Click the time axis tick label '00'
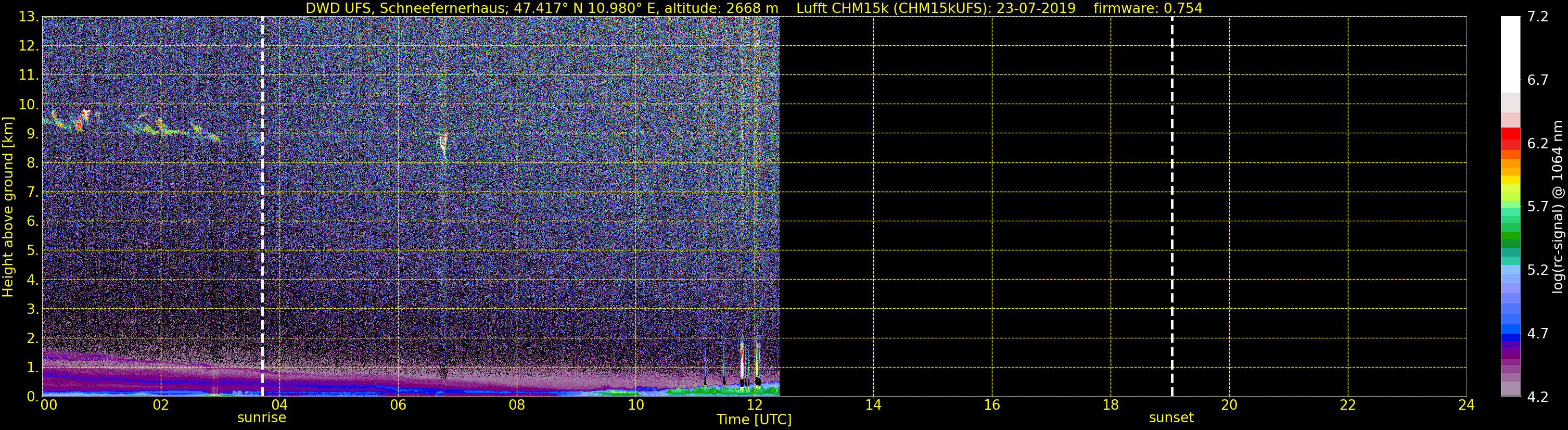The height and width of the screenshot is (430, 1568). pos(49,405)
